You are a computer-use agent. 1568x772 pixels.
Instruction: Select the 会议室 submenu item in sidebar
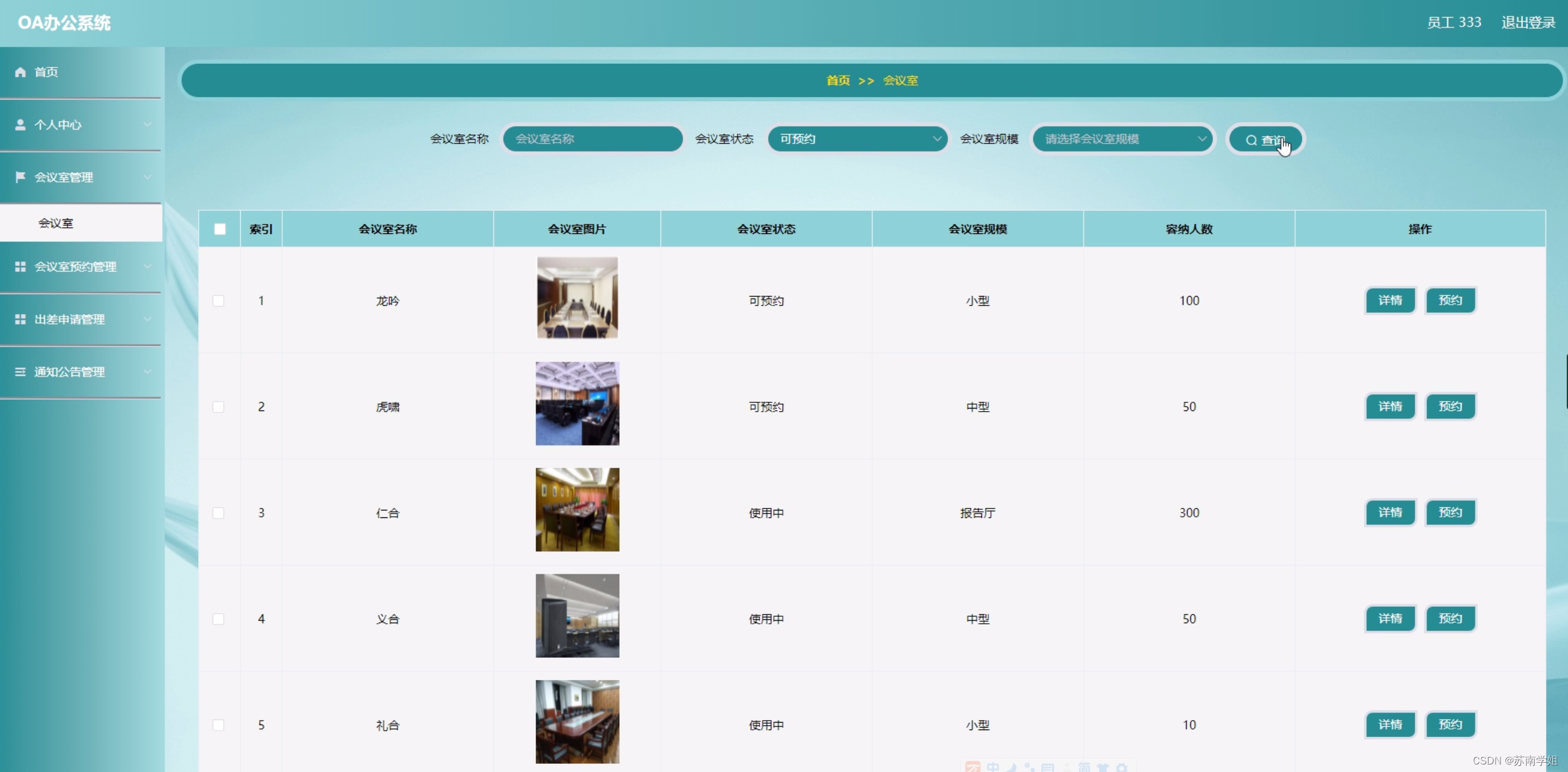tap(56, 223)
